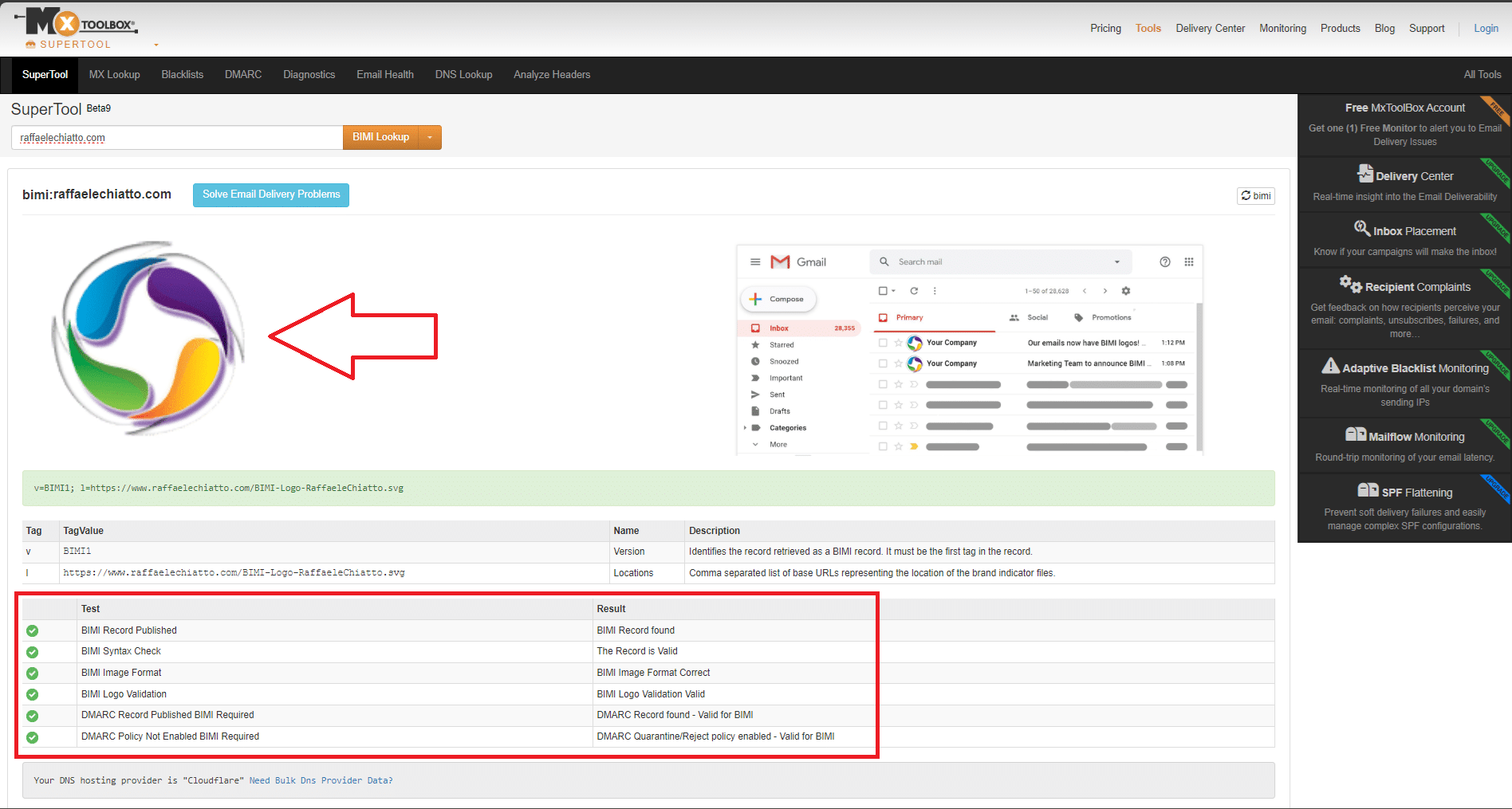Click 'The Record is Valid' result
Viewport: 1512px width, 809px height.
point(637,652)
